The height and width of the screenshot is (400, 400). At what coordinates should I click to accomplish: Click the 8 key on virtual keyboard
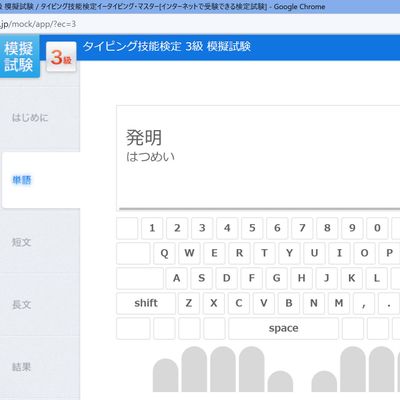(x=327, y=228)
